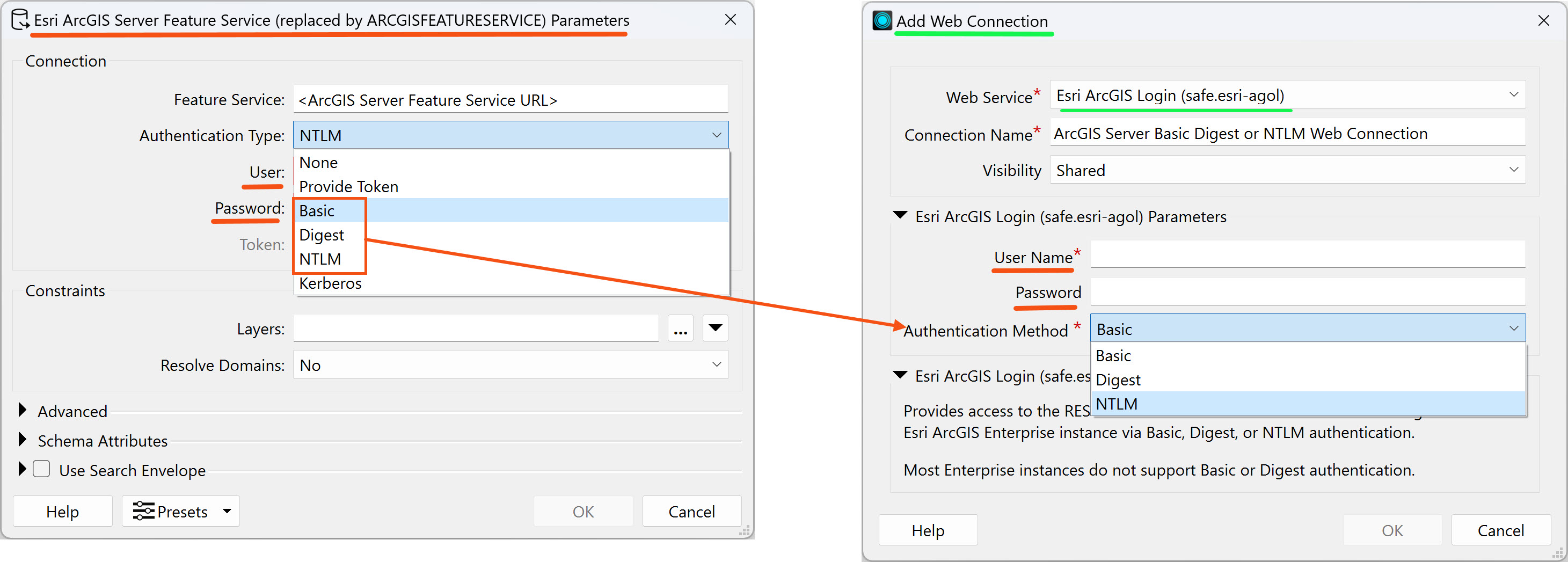Close the Feature Service Parameters dialog
This screenshot has width=1568, height=562.
pos(731,20)
